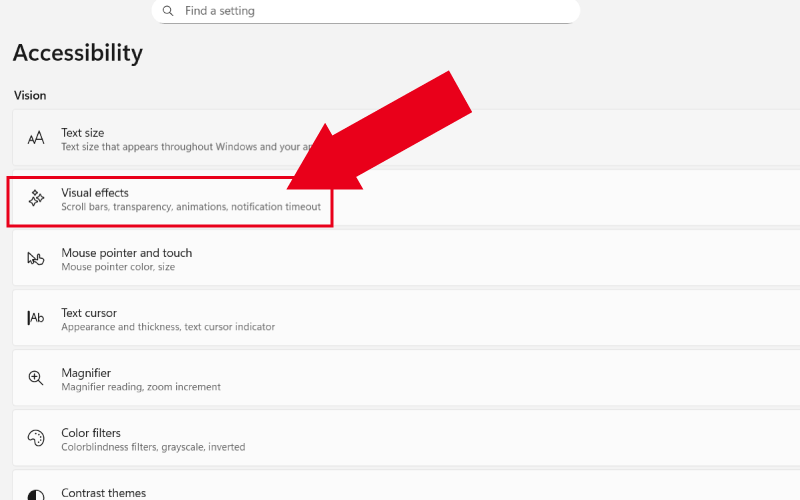
Task: Click the scroll bars, transparency, animations description
Action: click(191, 207)
